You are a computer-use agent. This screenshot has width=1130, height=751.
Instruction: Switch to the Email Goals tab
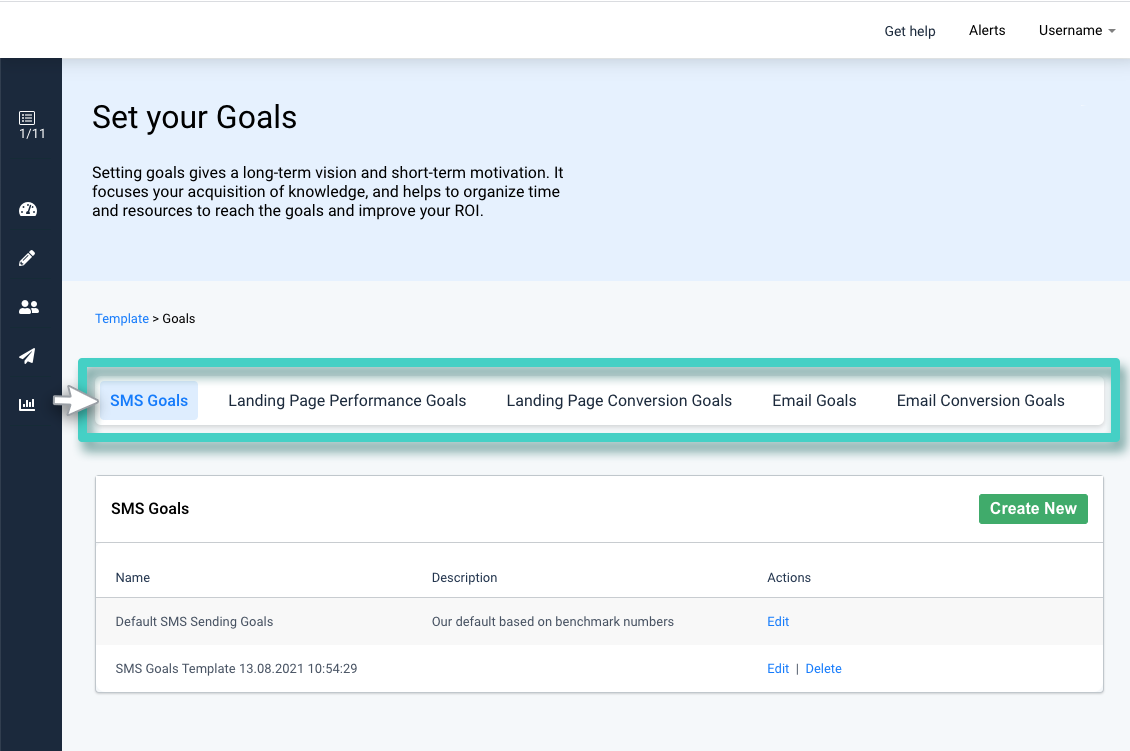pos(814,401)
